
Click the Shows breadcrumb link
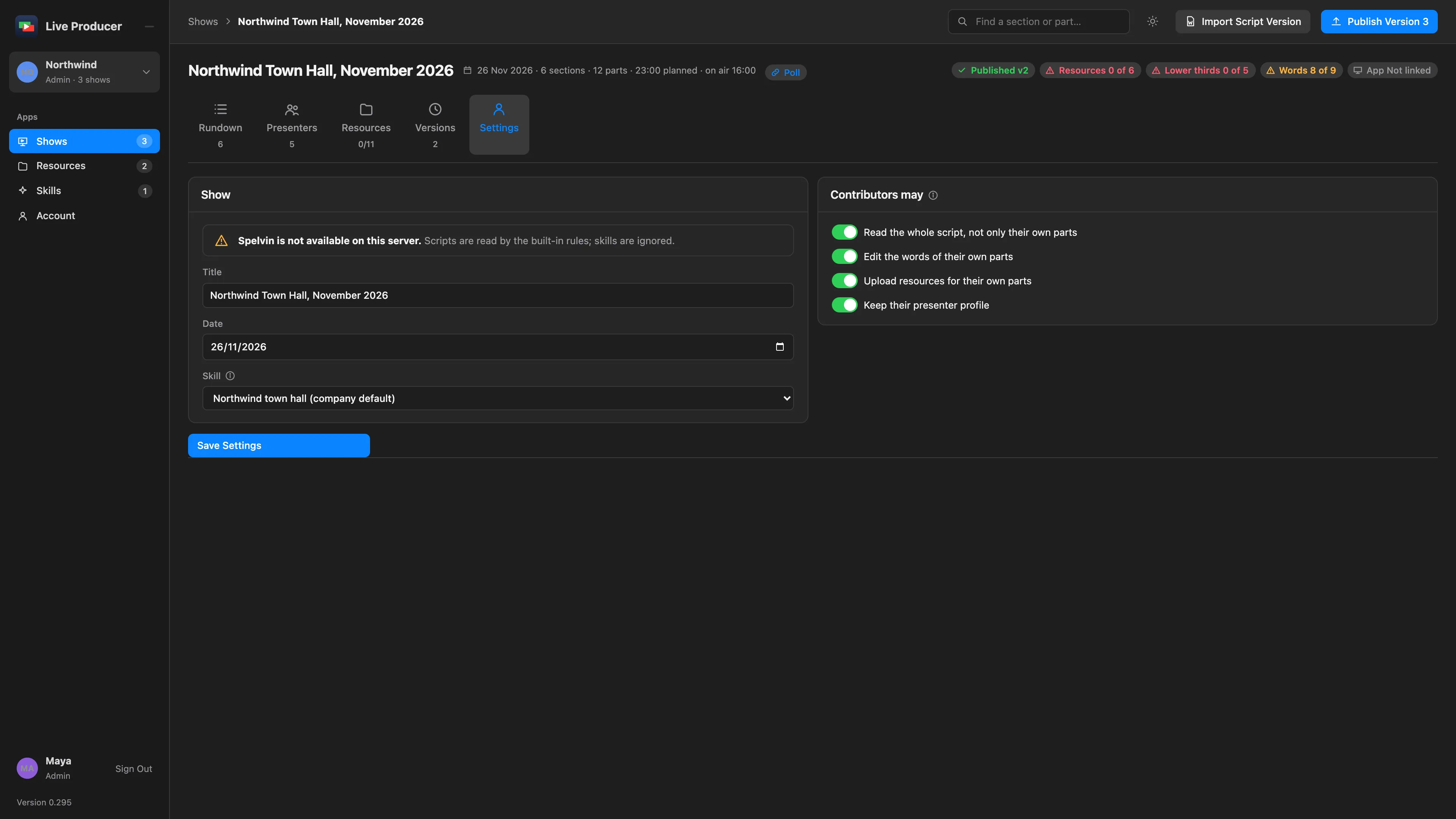coord(203,22)
